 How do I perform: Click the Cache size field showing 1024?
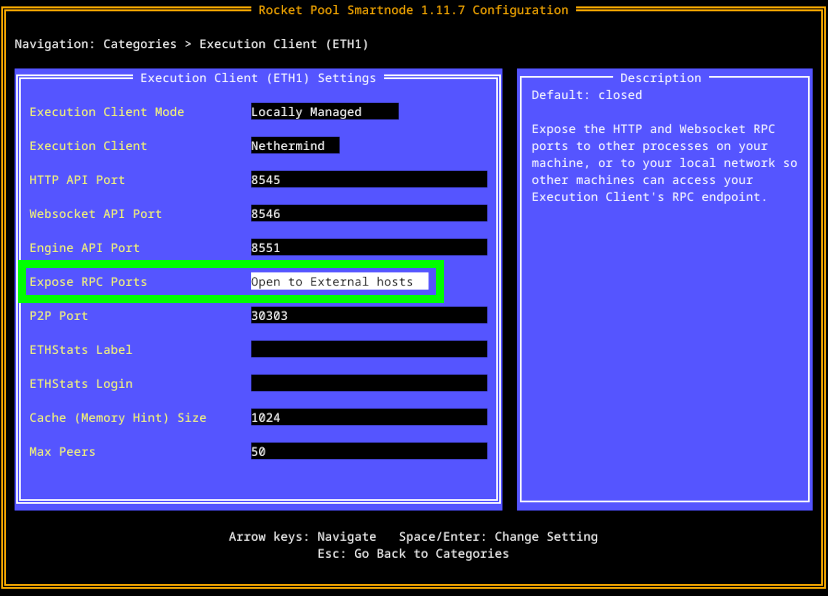click(x=368, y=418)
